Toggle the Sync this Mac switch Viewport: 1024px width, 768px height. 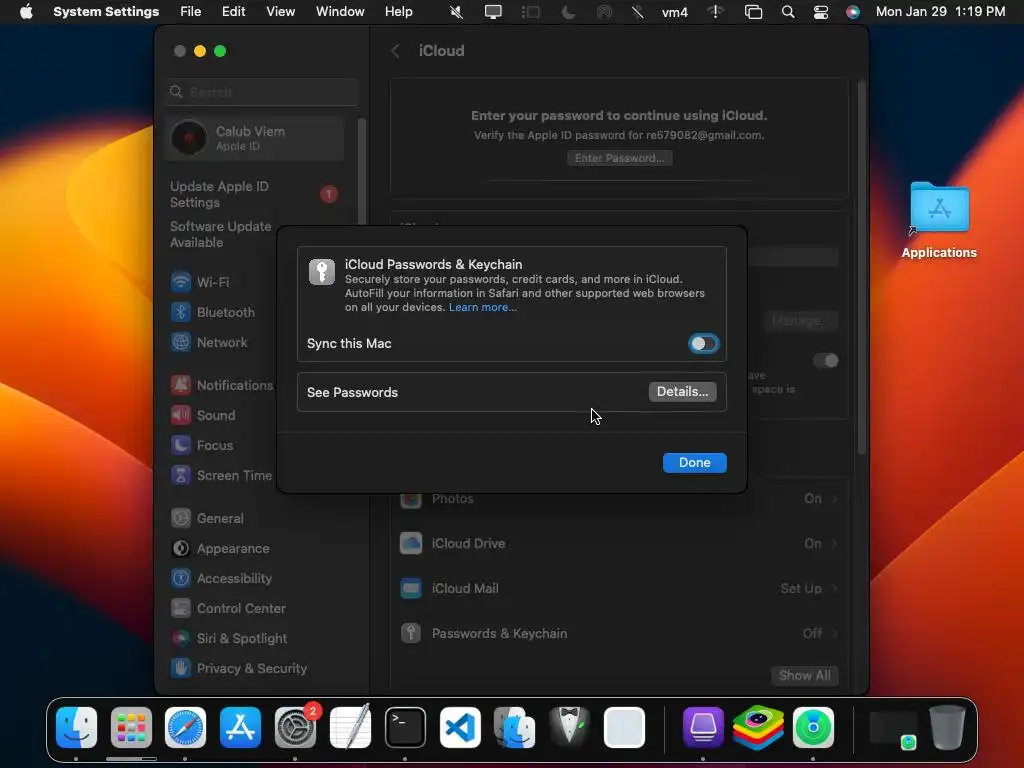point(703,344)
